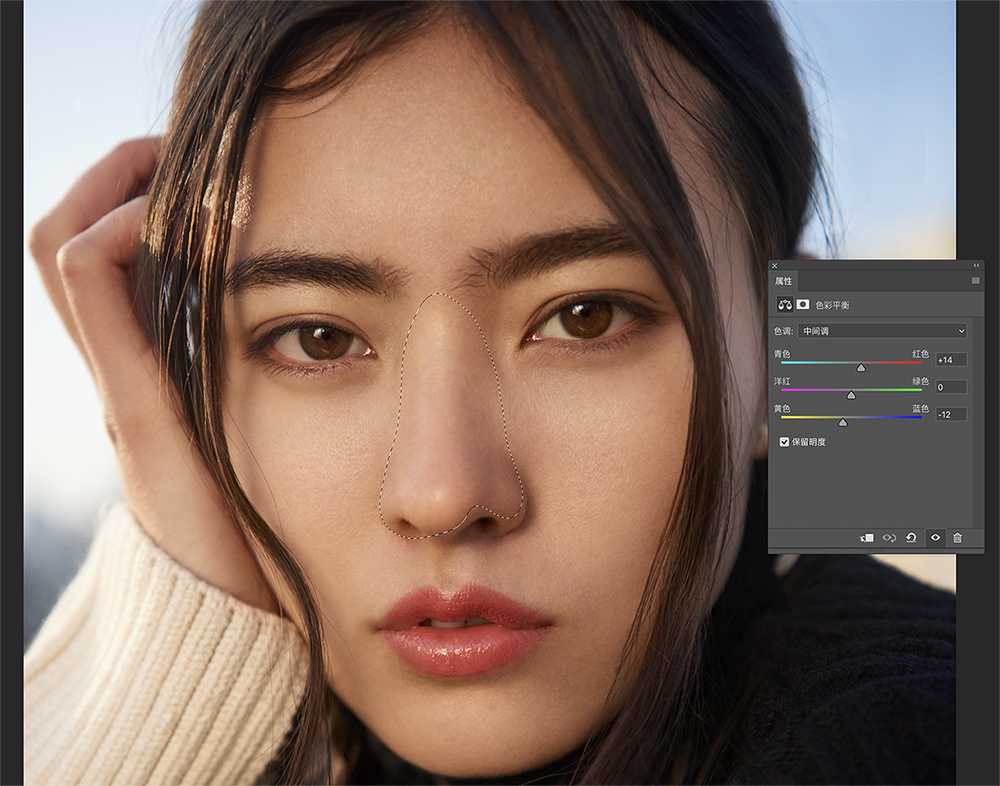Open the Properties panel flyout menu
This screenshot has height=786, width=1000.
point(975,281)
